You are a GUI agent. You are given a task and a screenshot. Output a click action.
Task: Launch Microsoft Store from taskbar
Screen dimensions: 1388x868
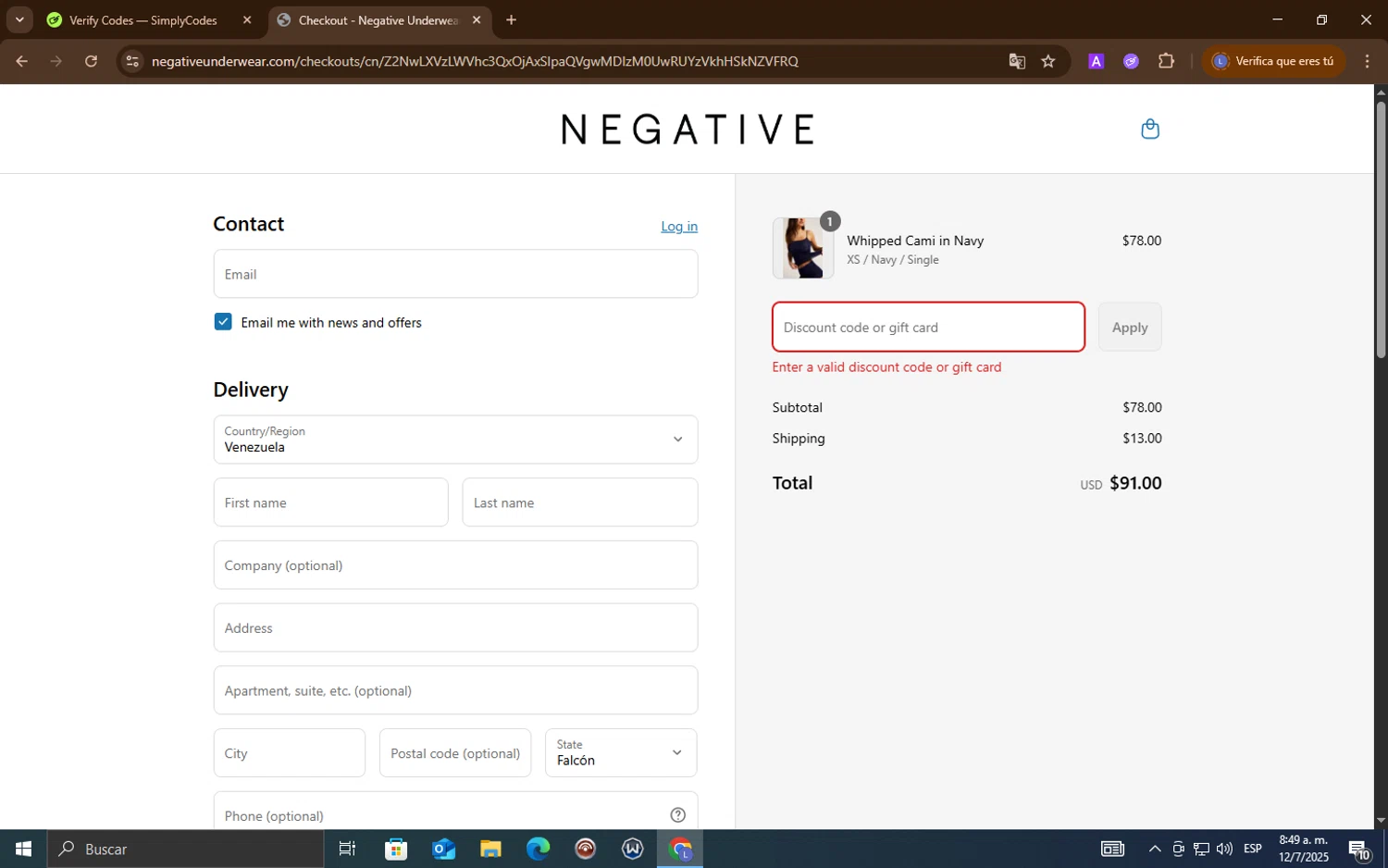(396, 849)
